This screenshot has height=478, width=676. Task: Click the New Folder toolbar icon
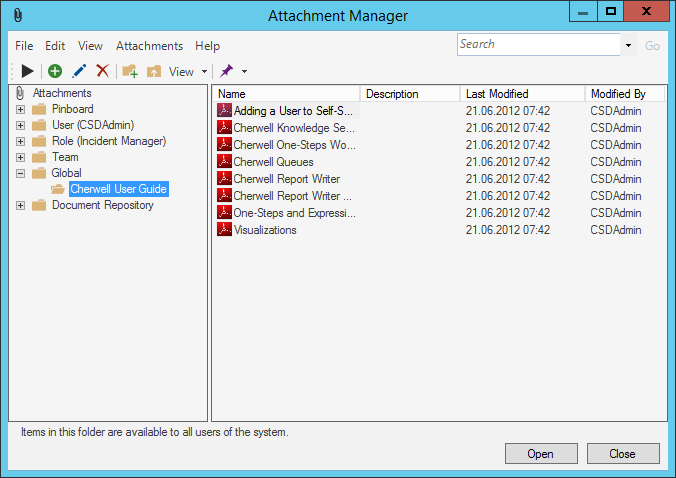[x=130, y=71]
